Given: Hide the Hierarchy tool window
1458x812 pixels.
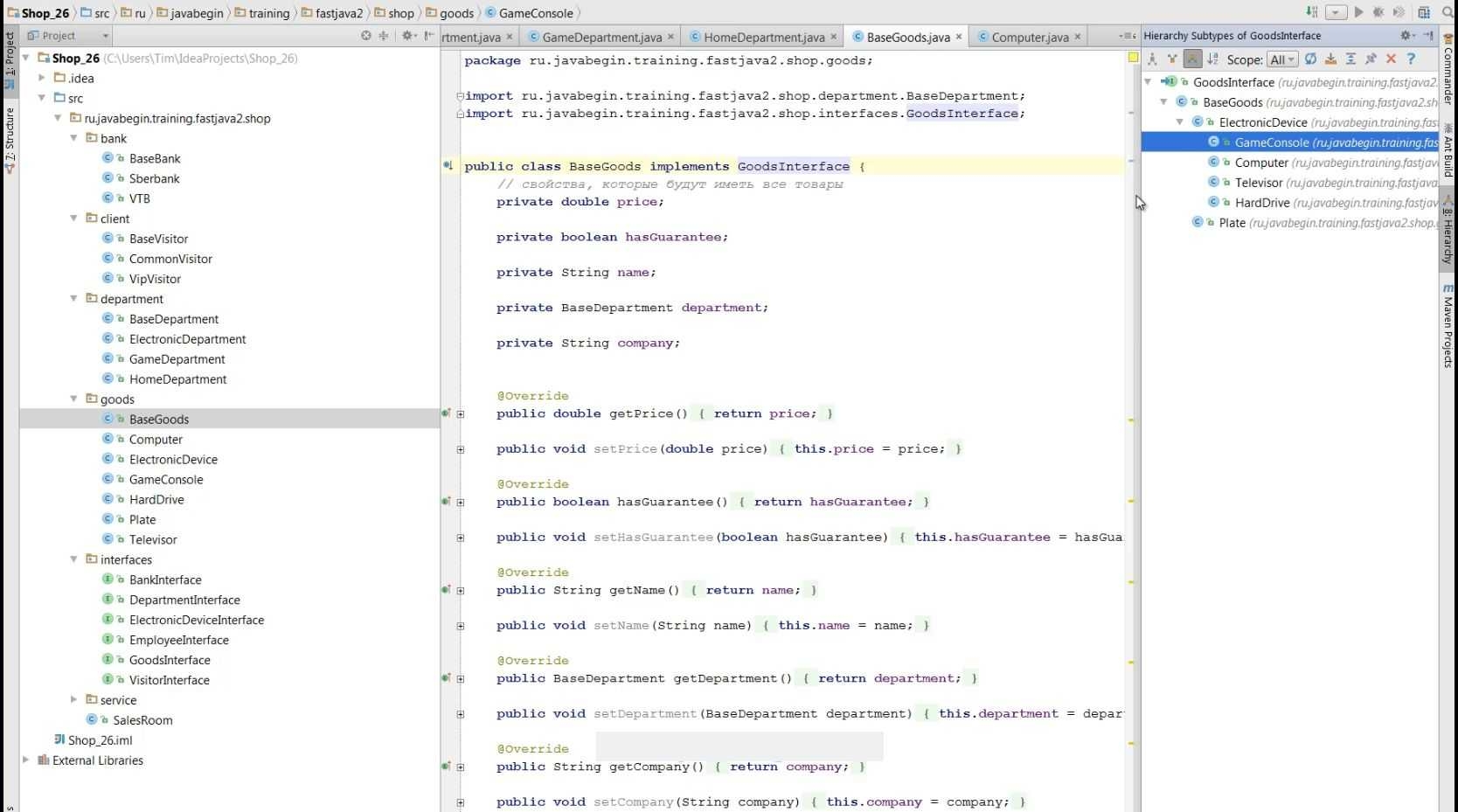Looking at the screenshot, I should [1428, 36].
